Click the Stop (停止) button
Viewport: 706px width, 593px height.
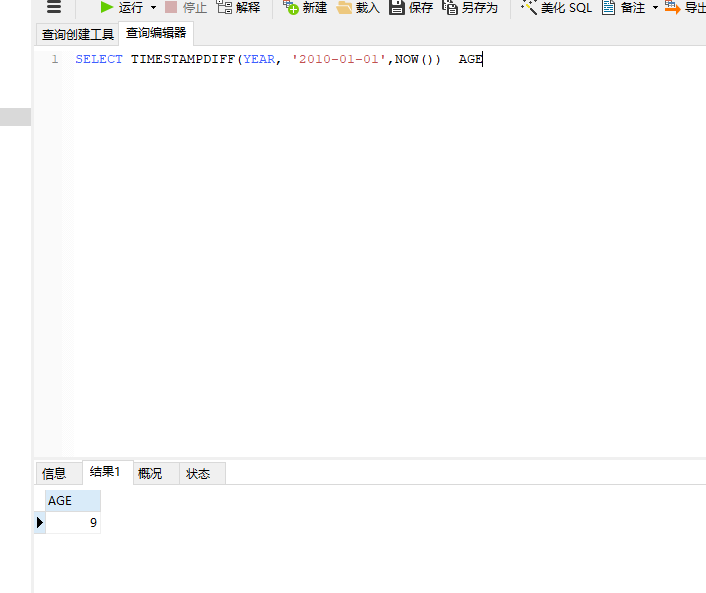pyautogui.click(x=186, y=7)
